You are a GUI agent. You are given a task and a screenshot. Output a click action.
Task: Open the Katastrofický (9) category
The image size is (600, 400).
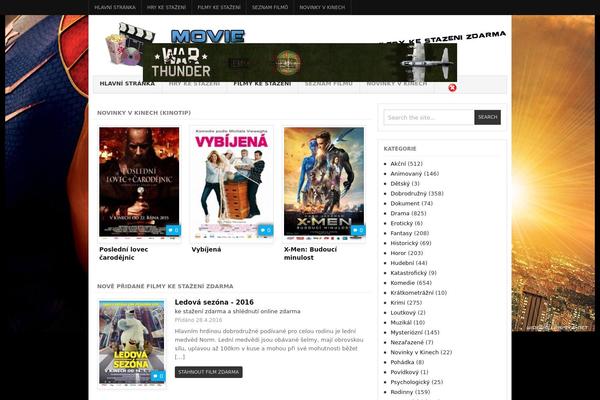point(414,273)
